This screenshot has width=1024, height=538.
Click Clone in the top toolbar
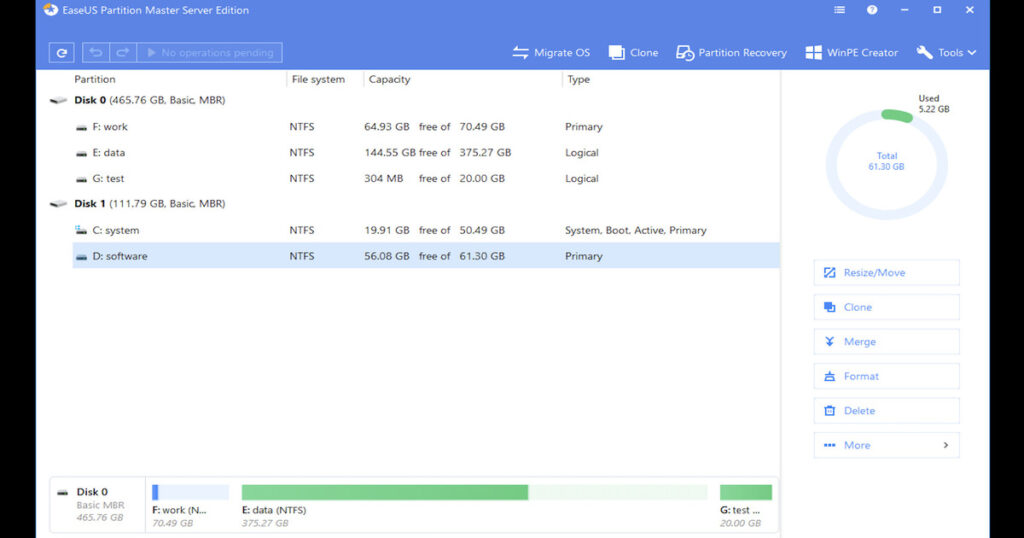pyautogui.click(x=633, y=53)
